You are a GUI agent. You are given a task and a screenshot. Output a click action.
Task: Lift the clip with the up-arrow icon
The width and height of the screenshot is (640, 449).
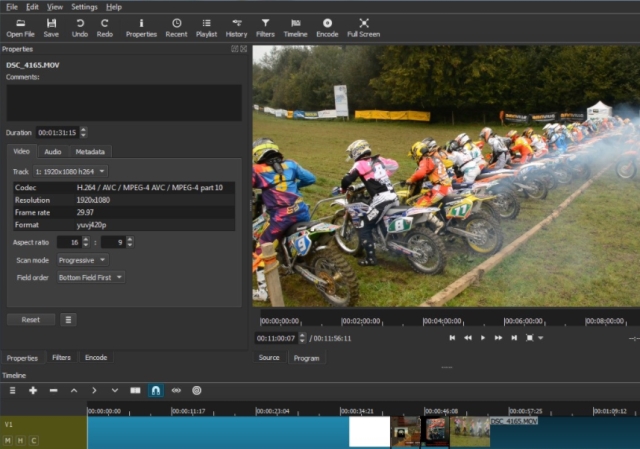[74, 391]
